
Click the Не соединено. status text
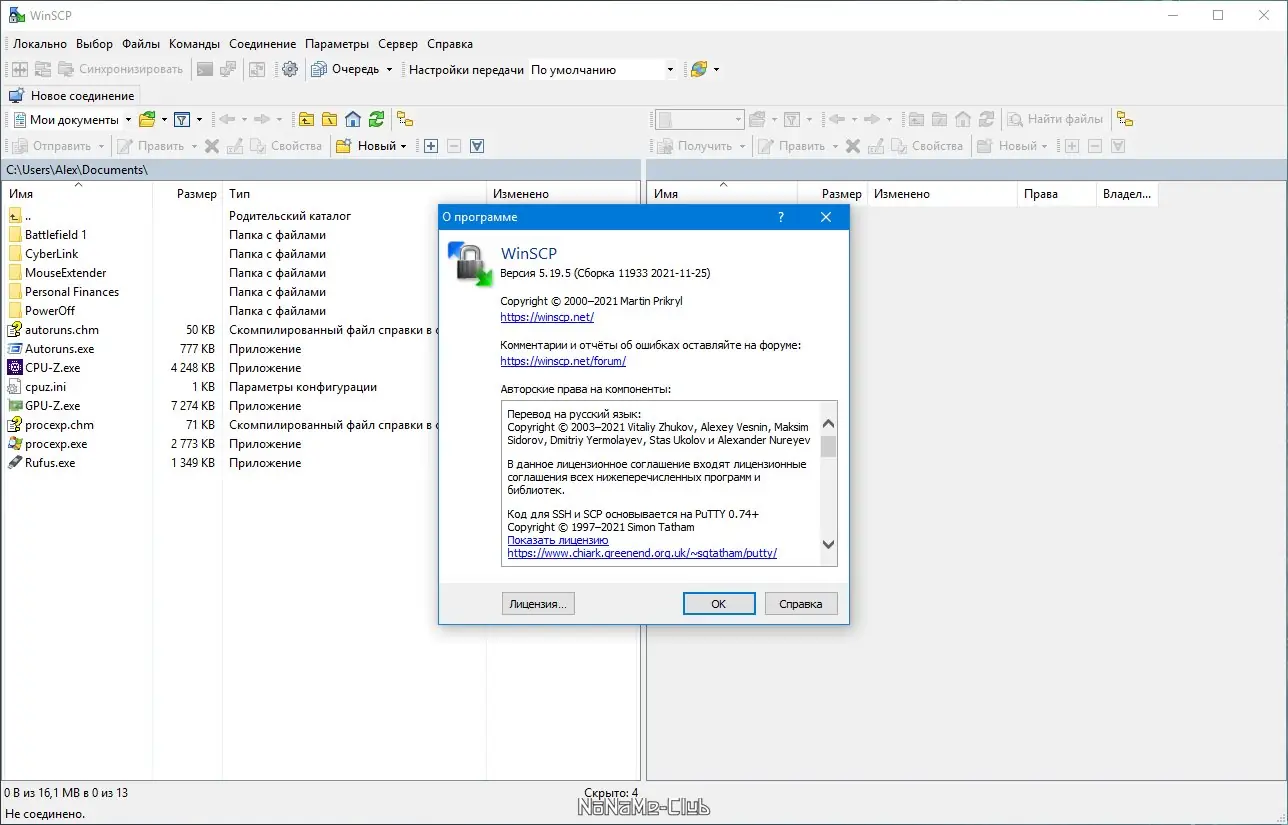[45, 814]
